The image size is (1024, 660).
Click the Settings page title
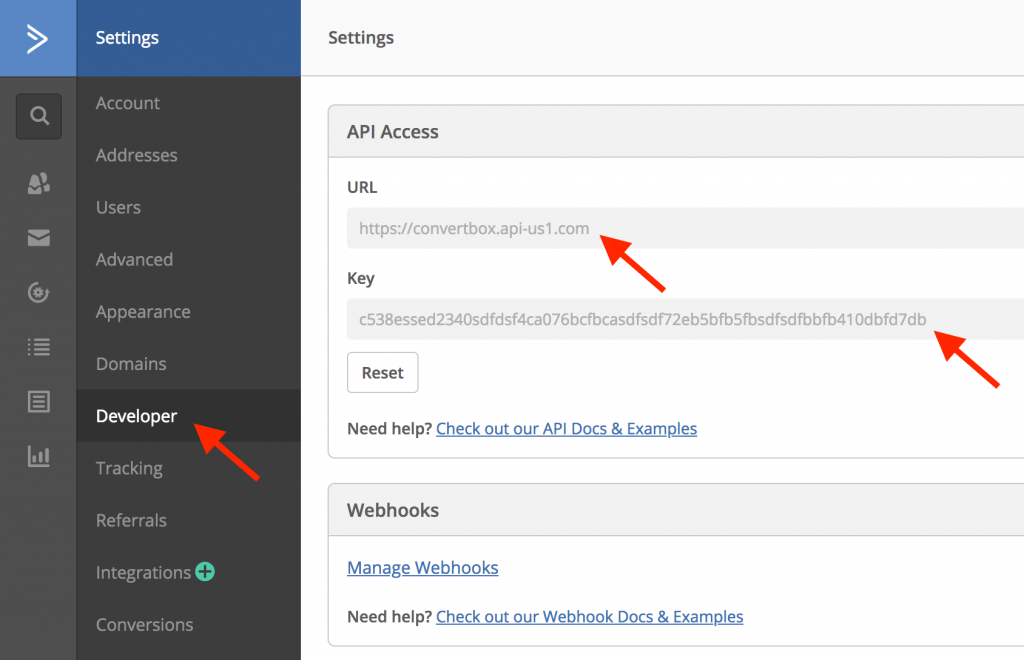tap(361, 38)
